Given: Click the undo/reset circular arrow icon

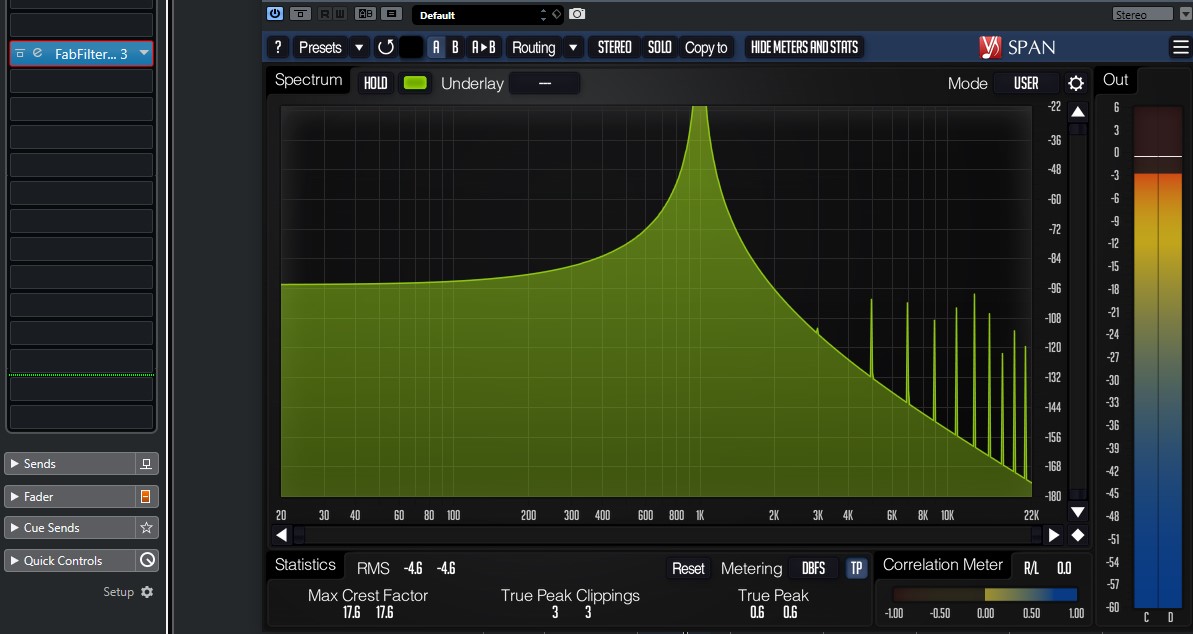Looking at the screenshot, I should tap(386, 47).
